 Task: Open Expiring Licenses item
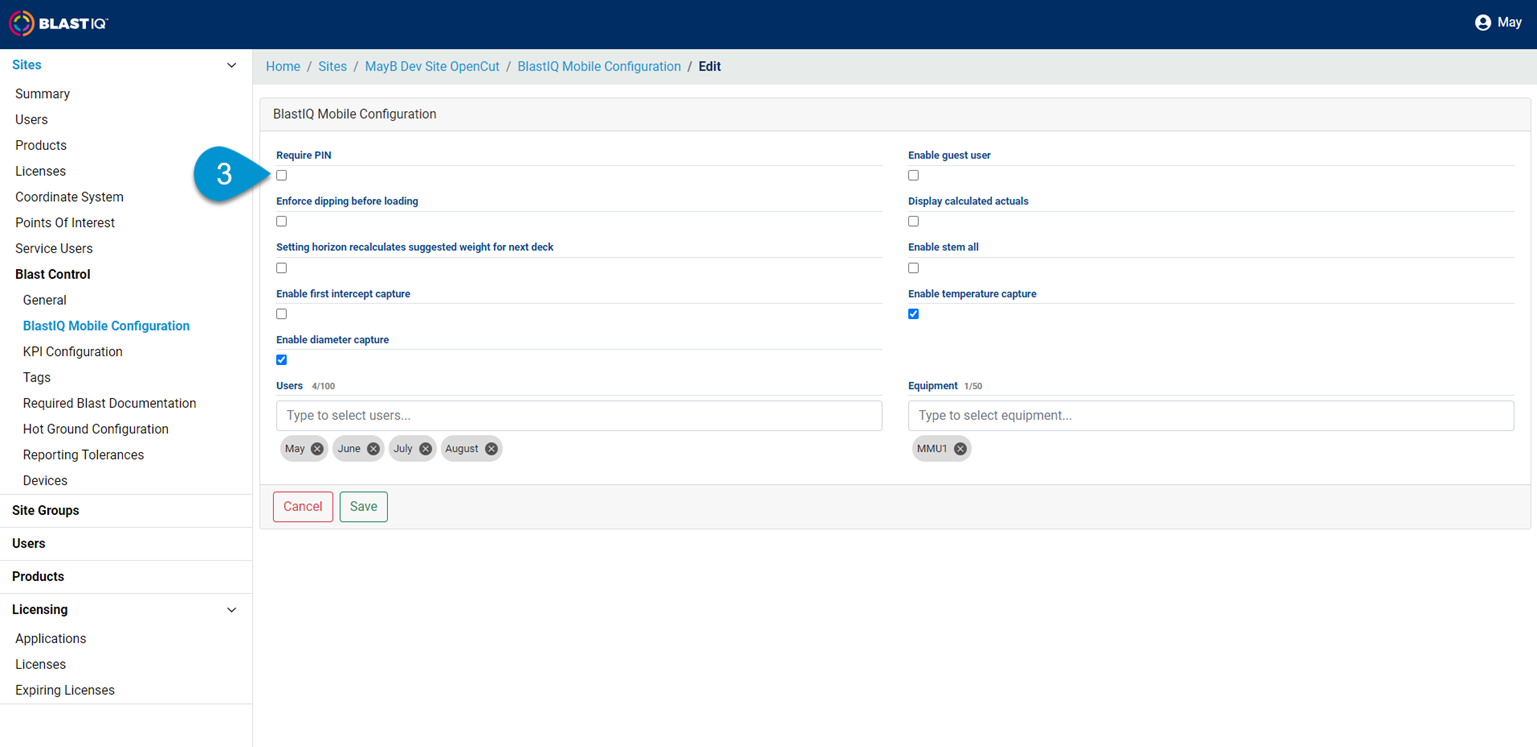(65, 690)
